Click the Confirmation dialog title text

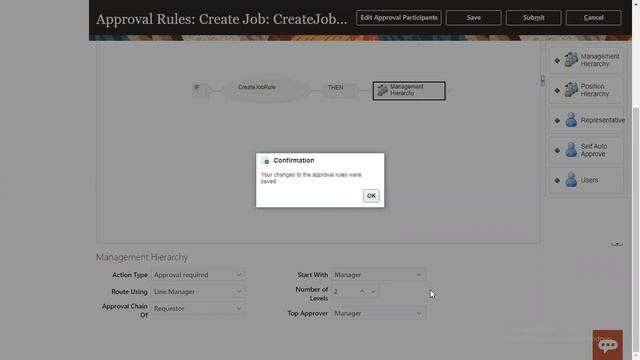294,160
